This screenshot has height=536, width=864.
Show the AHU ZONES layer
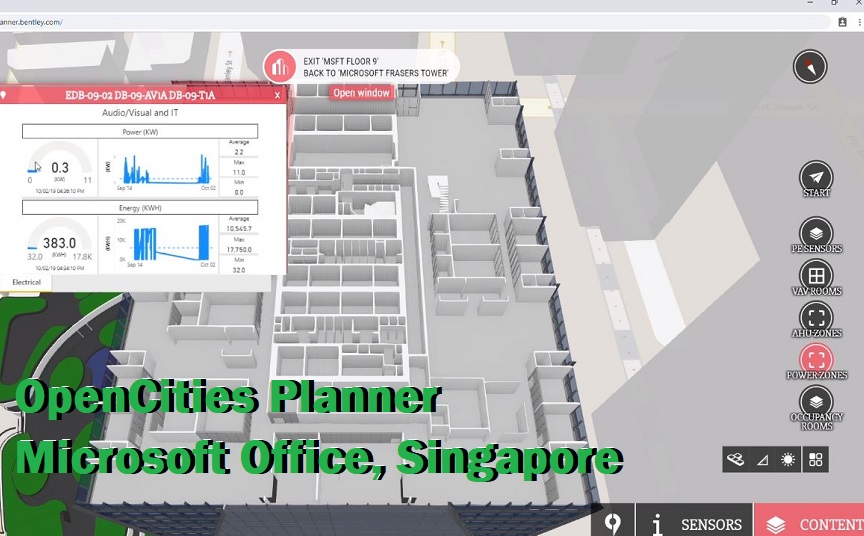[x=816, y=318]
